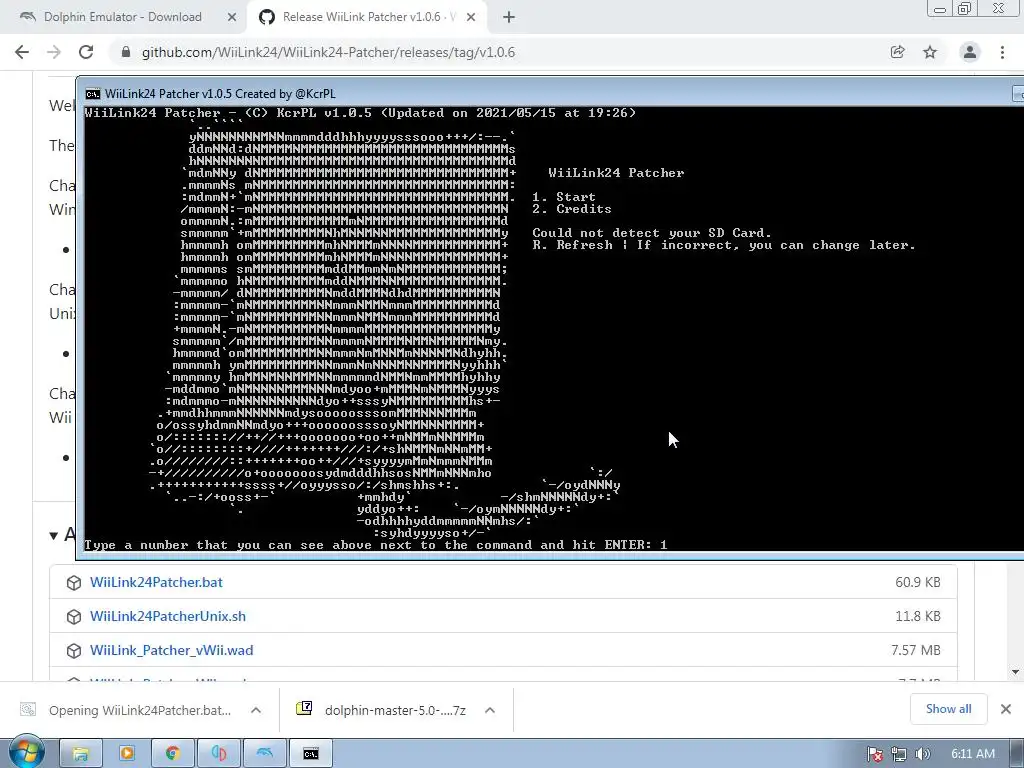
Task: Click the browser forward arrow
Action: (54, 52)
